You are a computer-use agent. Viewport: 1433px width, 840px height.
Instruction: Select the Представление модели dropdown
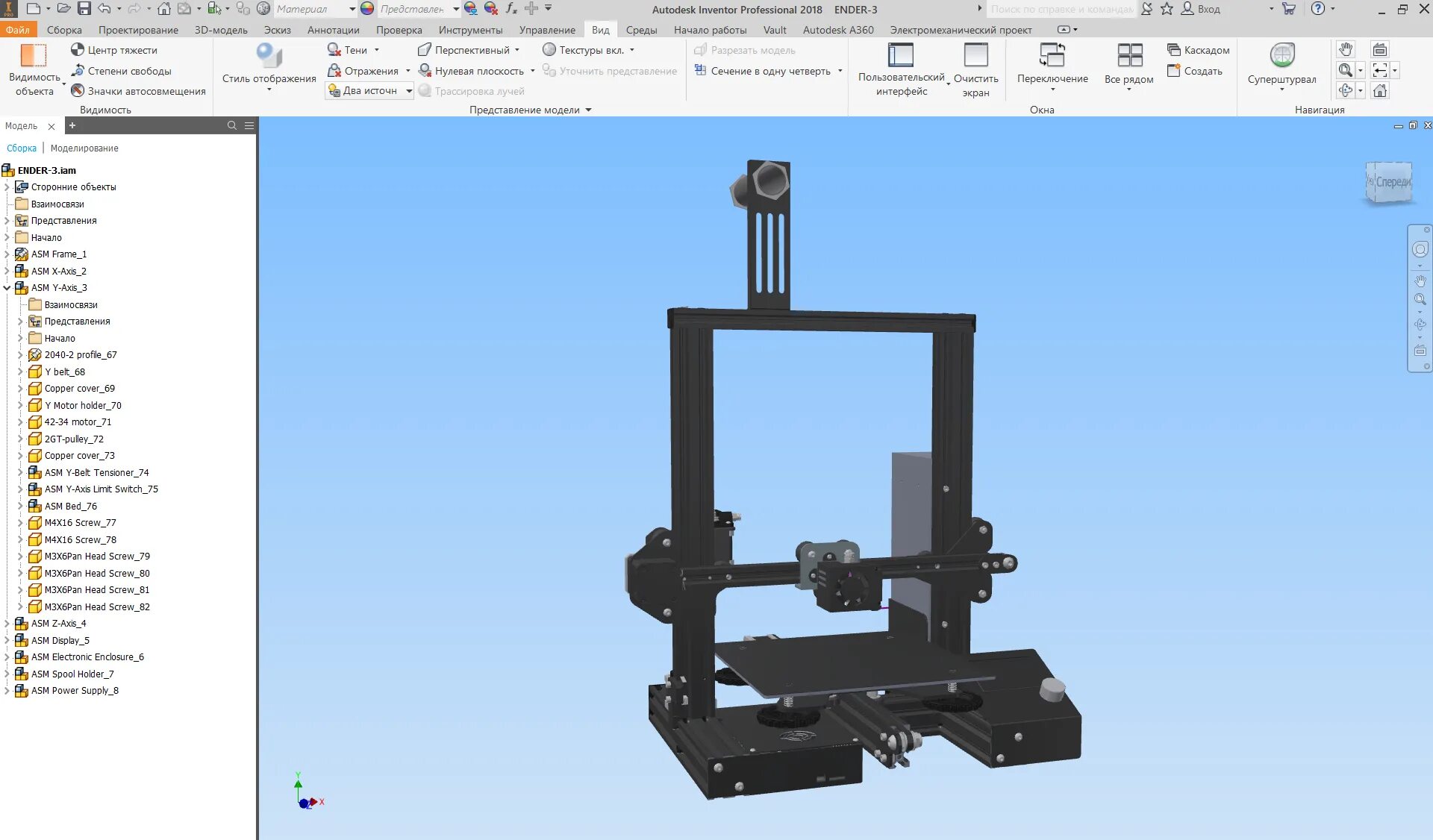(x=530, y=109)
